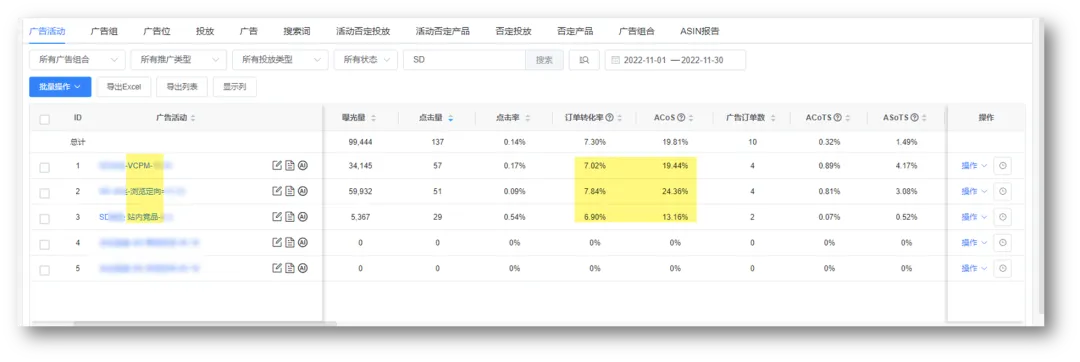This screenshot has width=1080, height=362.
Task: Open the document icon in row 3
Action: click(290, 217)
